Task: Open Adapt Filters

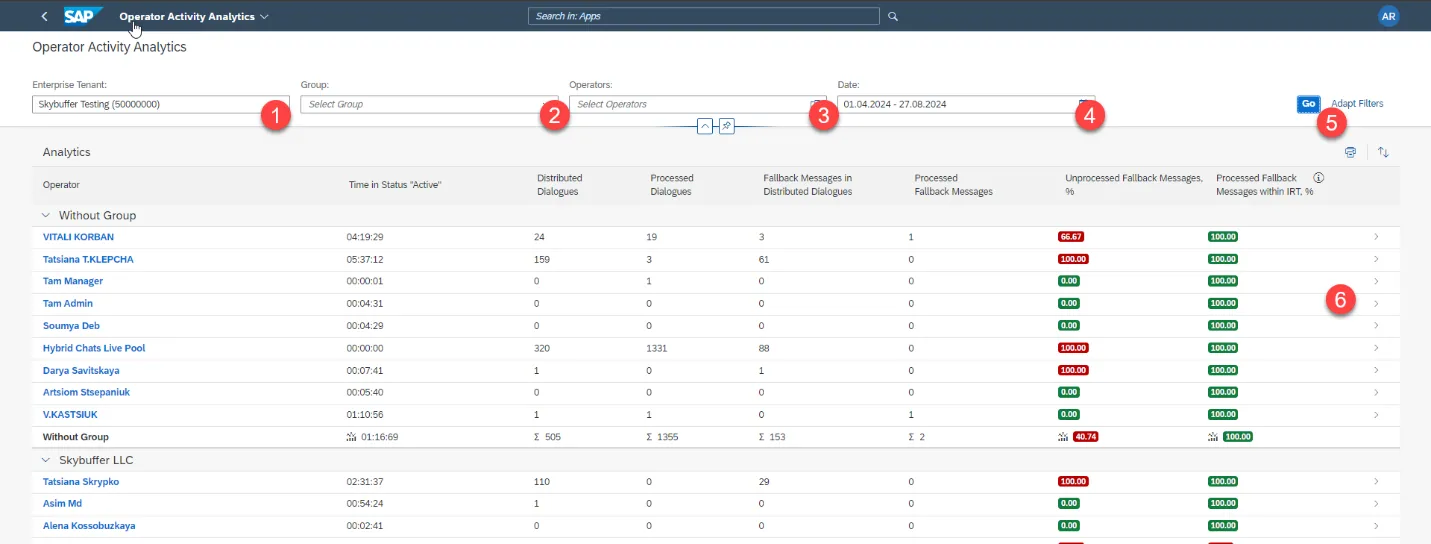Action: 1357,104
